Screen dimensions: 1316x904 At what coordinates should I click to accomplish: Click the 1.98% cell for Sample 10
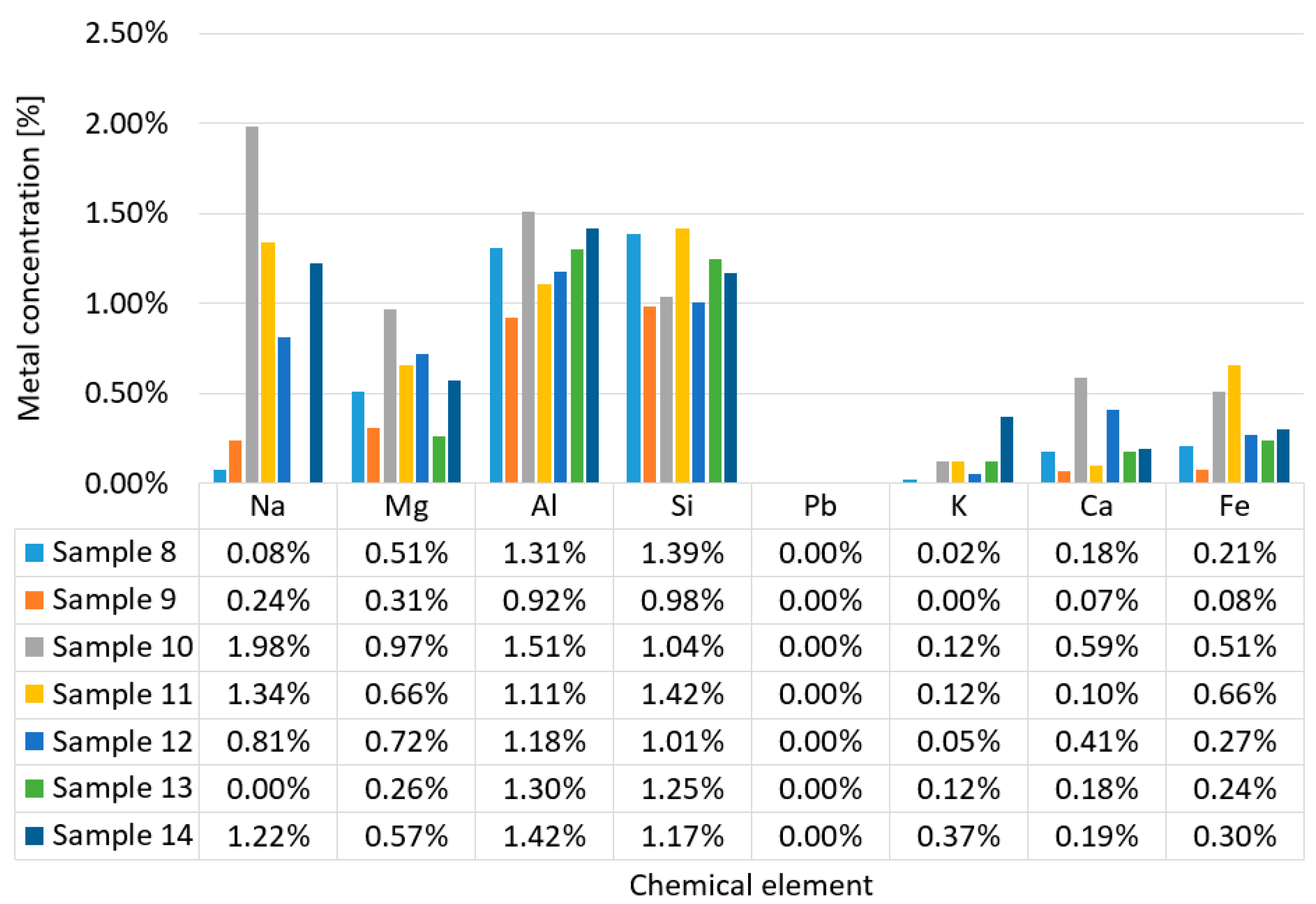coord(268,648)
